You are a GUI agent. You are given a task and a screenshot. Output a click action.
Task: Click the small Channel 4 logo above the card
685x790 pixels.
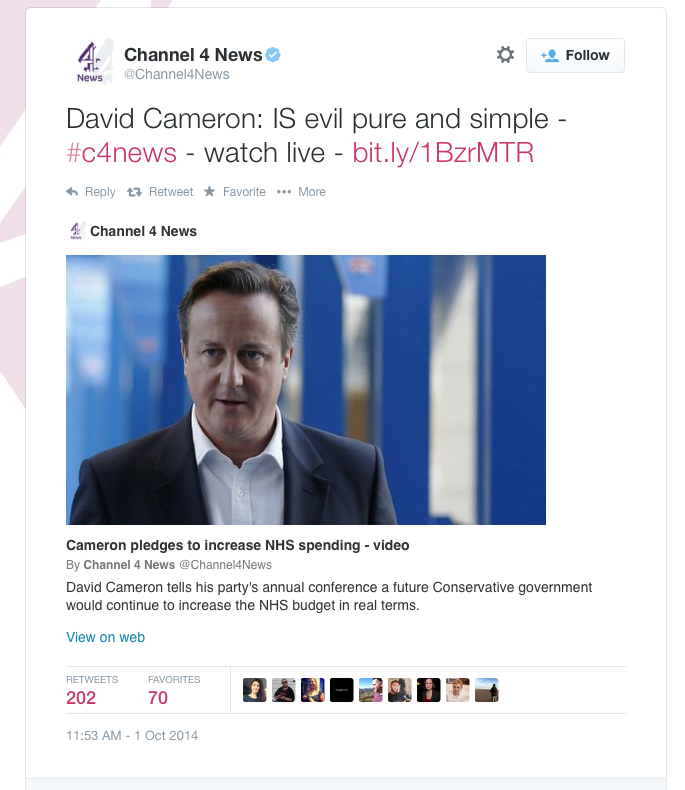(x=76, y=231)
